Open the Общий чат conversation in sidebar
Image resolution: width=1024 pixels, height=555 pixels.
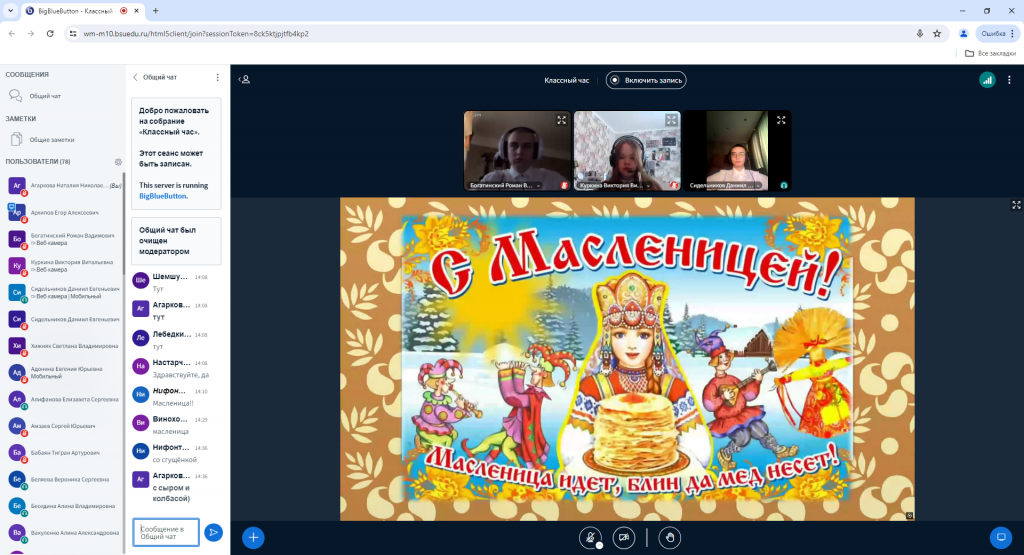coord(44,96)
